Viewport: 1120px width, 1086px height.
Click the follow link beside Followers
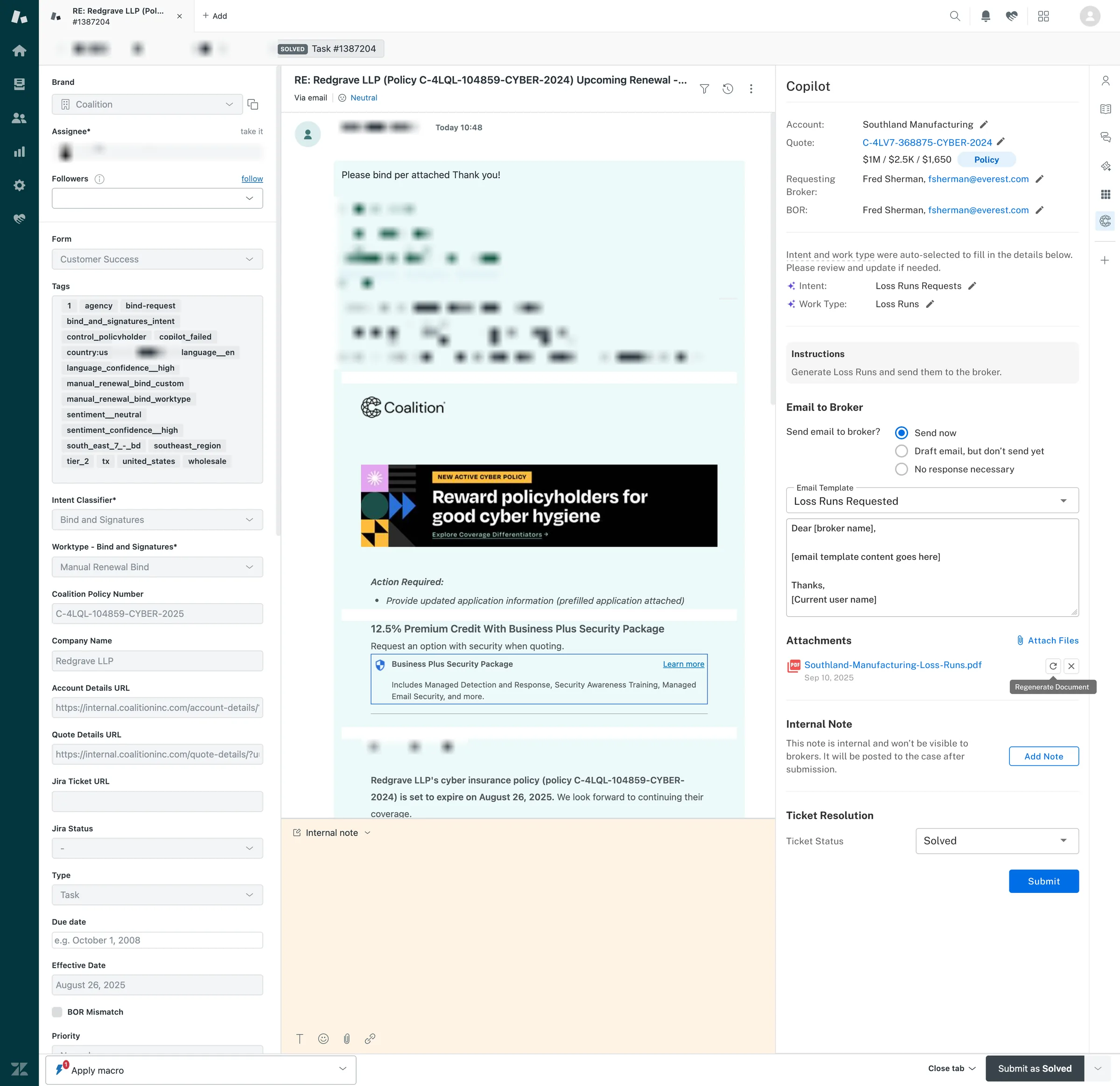click(x=252, y=179)
